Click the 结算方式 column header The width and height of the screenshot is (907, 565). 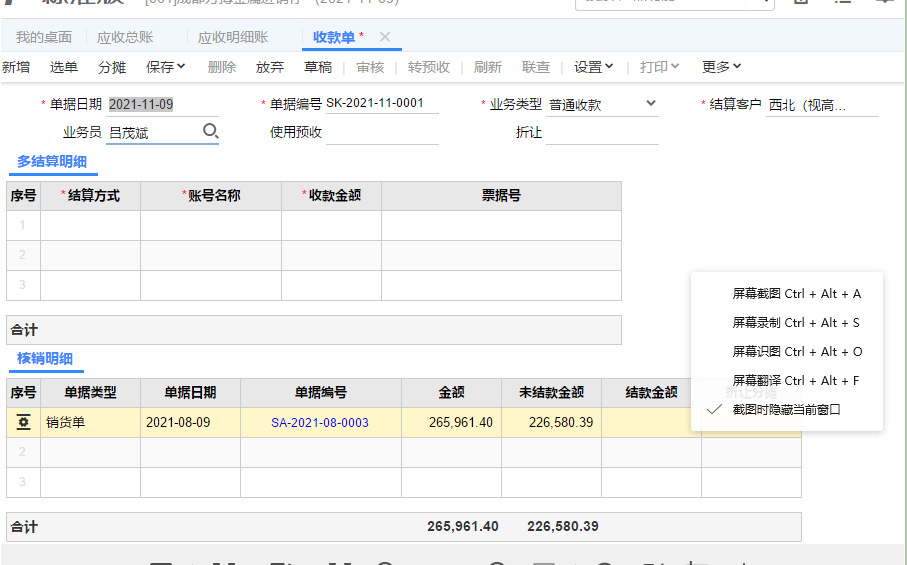pos(90,196)
